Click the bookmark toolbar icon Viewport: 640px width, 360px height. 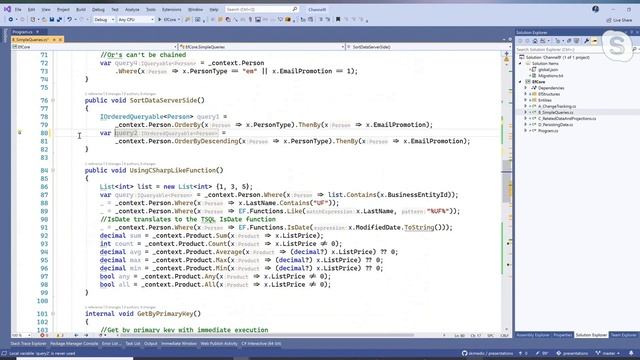[x=338, y=20]
